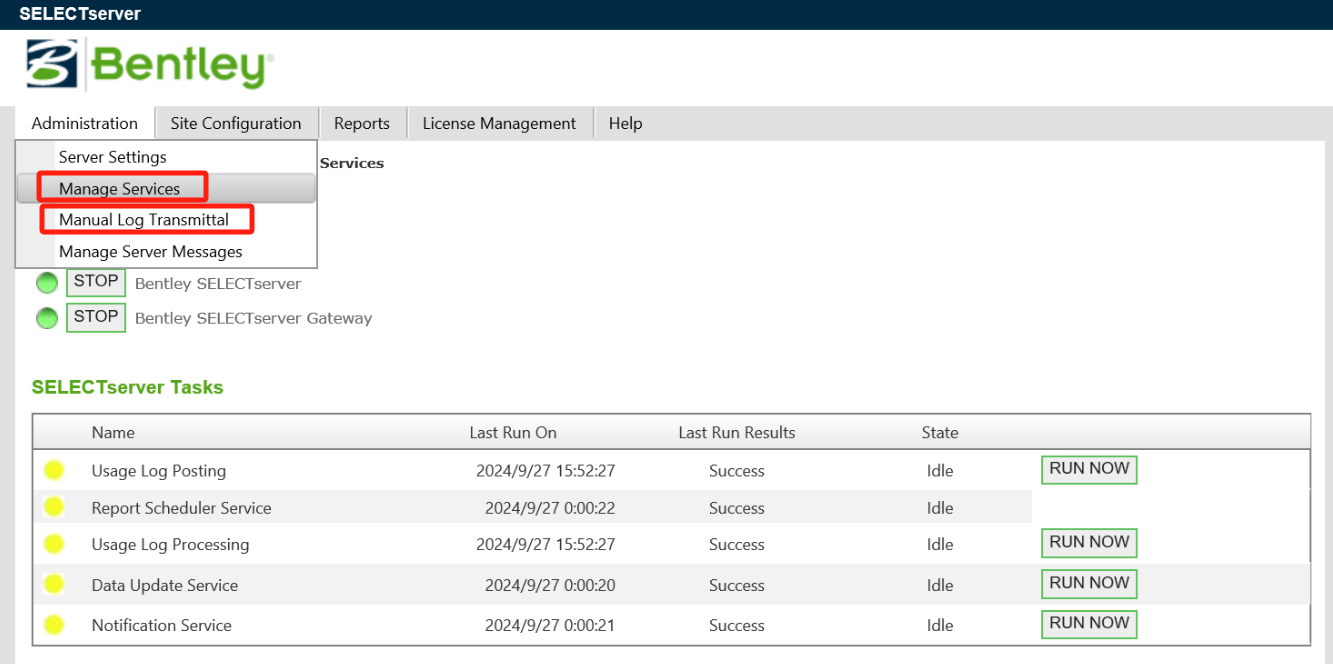Open the Help tab
1333x664 pixels.
tap(625, 123)
